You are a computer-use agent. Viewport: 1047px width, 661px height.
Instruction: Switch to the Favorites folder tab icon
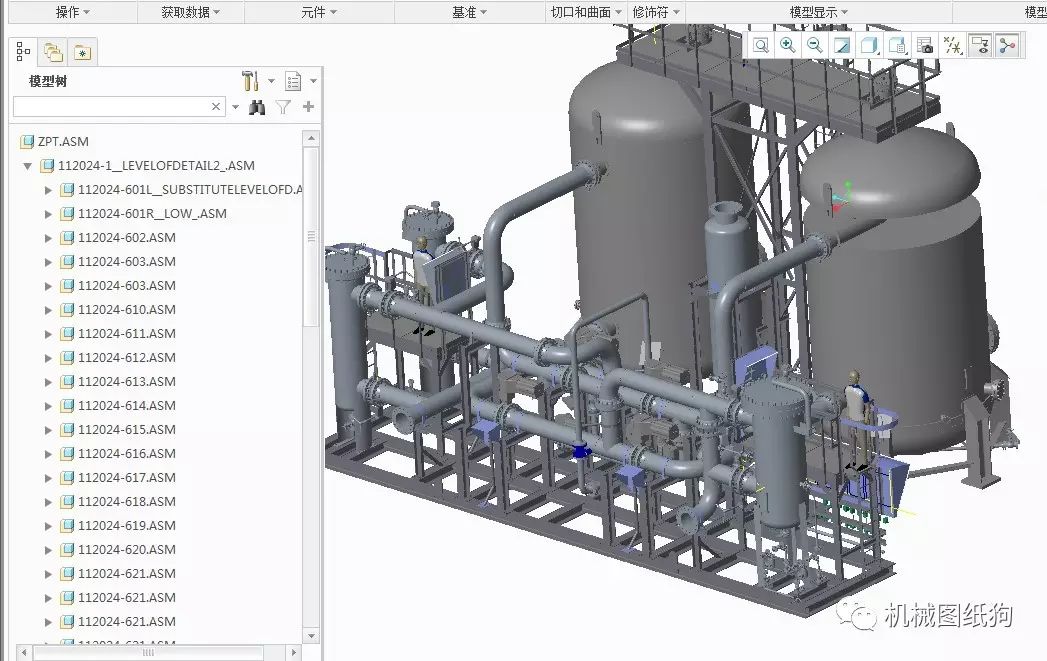coord(82,52)
